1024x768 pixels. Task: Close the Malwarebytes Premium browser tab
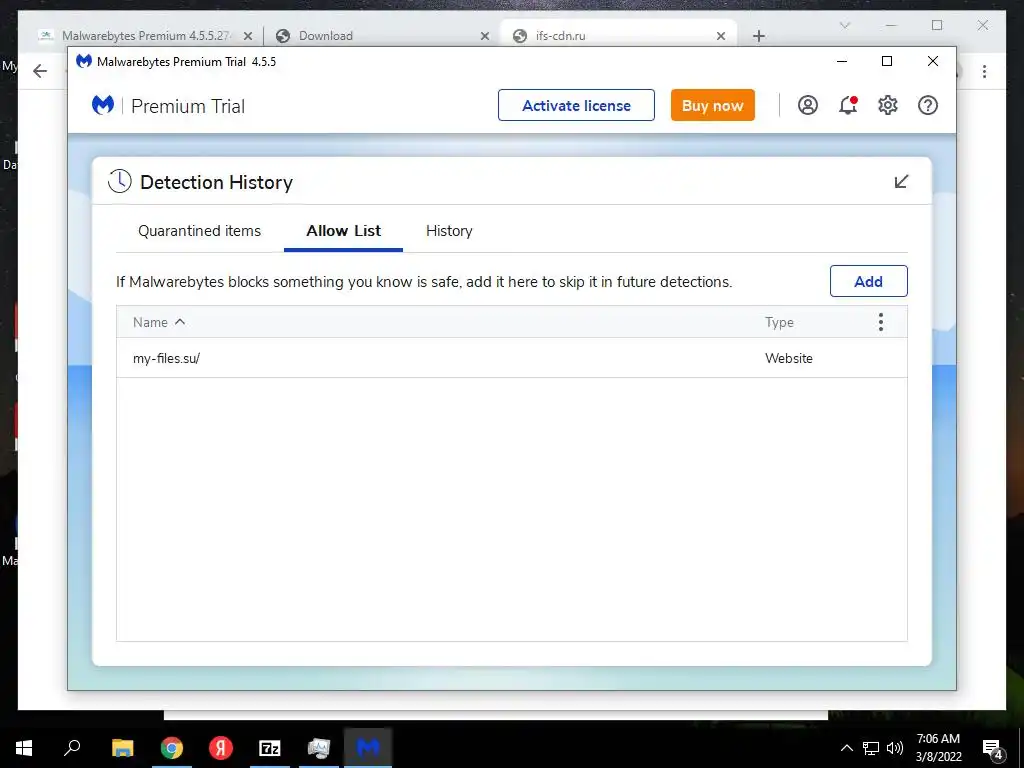pyautogui.click(x=248, y=36)
